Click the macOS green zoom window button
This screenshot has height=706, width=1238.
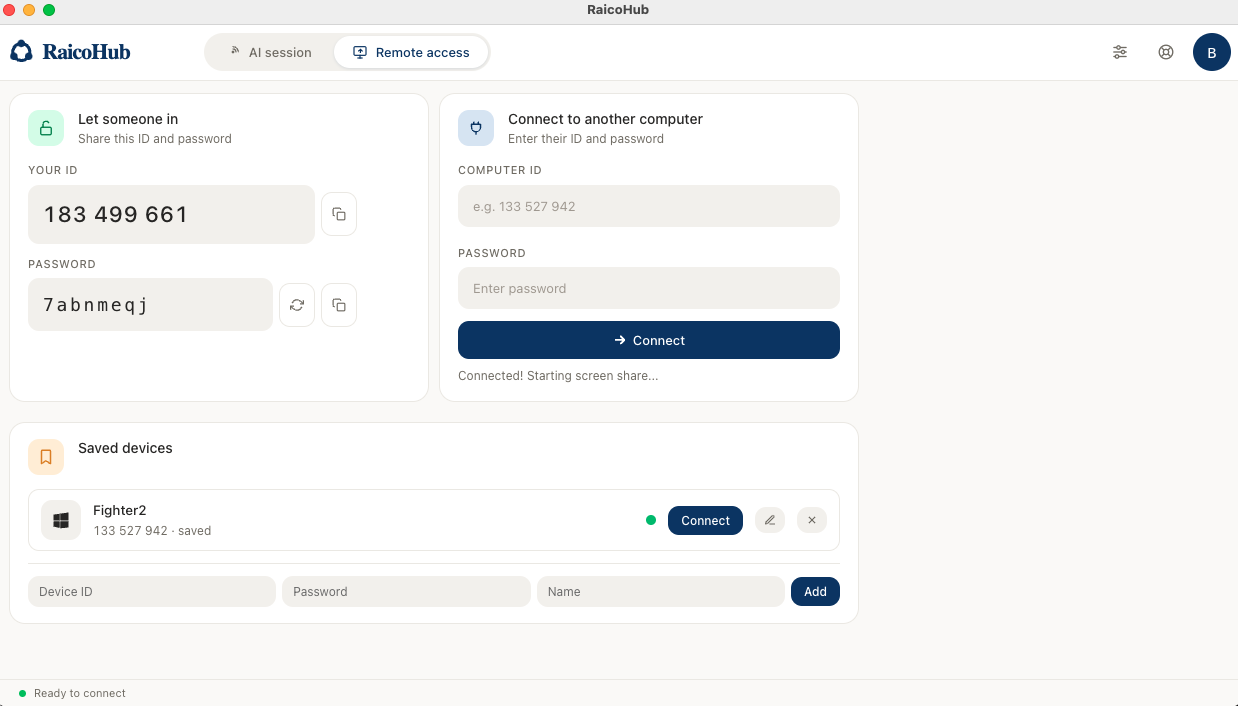click(49, 10)
